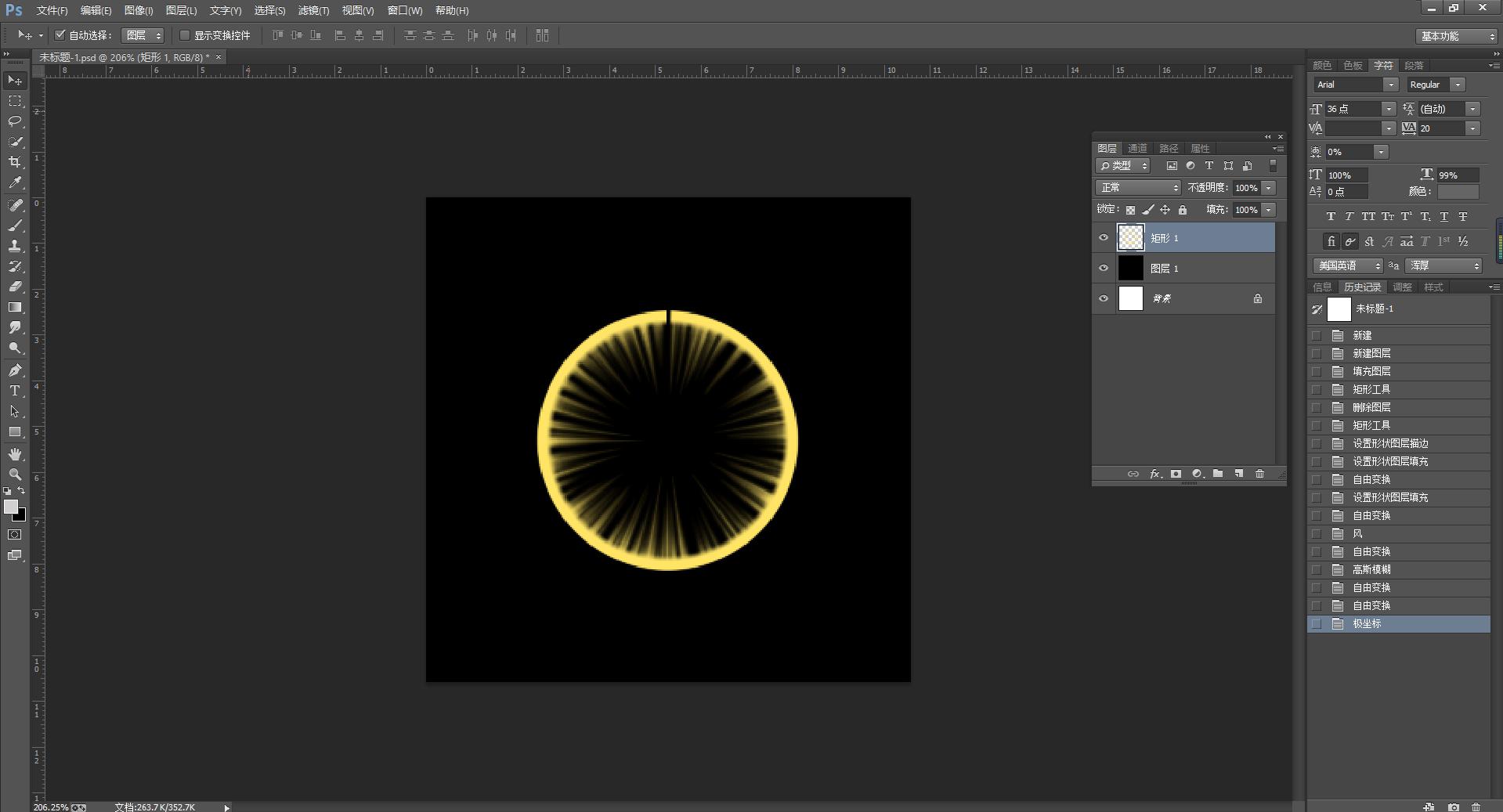
Task: Create new adjustment layer
Action: [1197, 474]
